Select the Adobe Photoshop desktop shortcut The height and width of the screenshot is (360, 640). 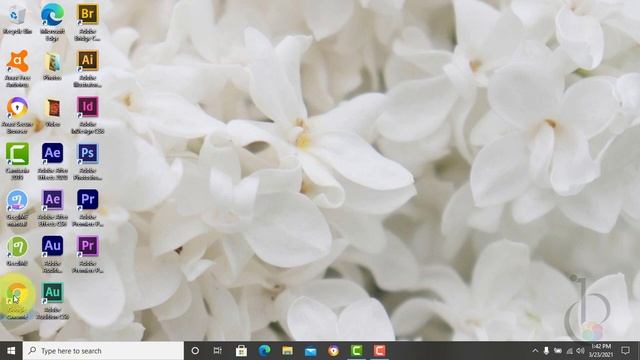(88, 161)
